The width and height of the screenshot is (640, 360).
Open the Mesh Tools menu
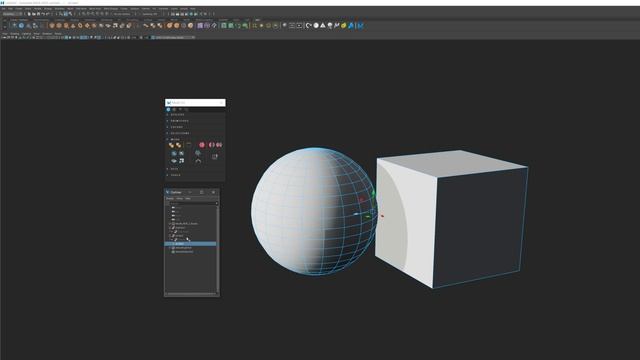click(95, 9)
